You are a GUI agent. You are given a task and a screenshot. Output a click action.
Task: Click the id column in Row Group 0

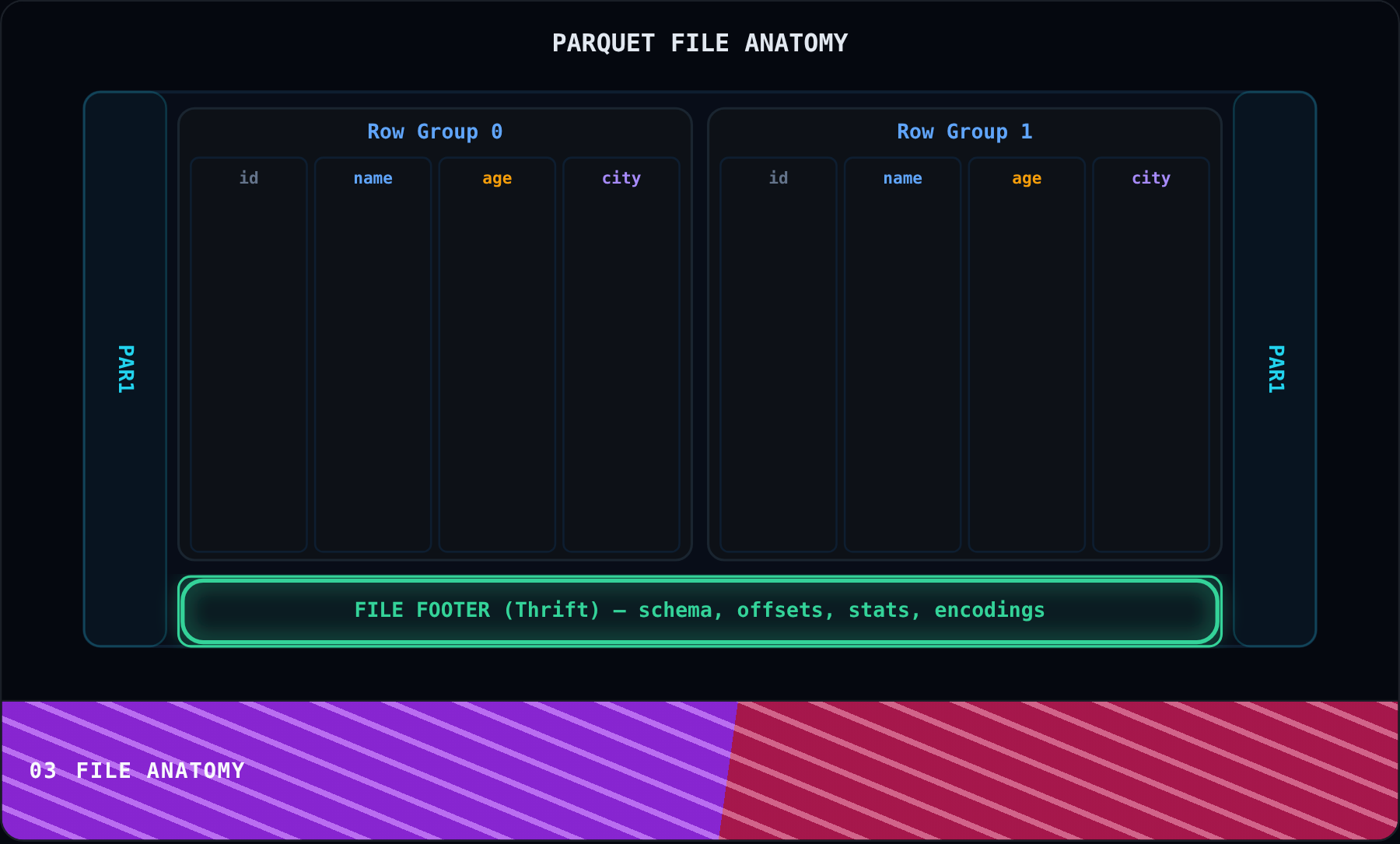click(249, 355)
